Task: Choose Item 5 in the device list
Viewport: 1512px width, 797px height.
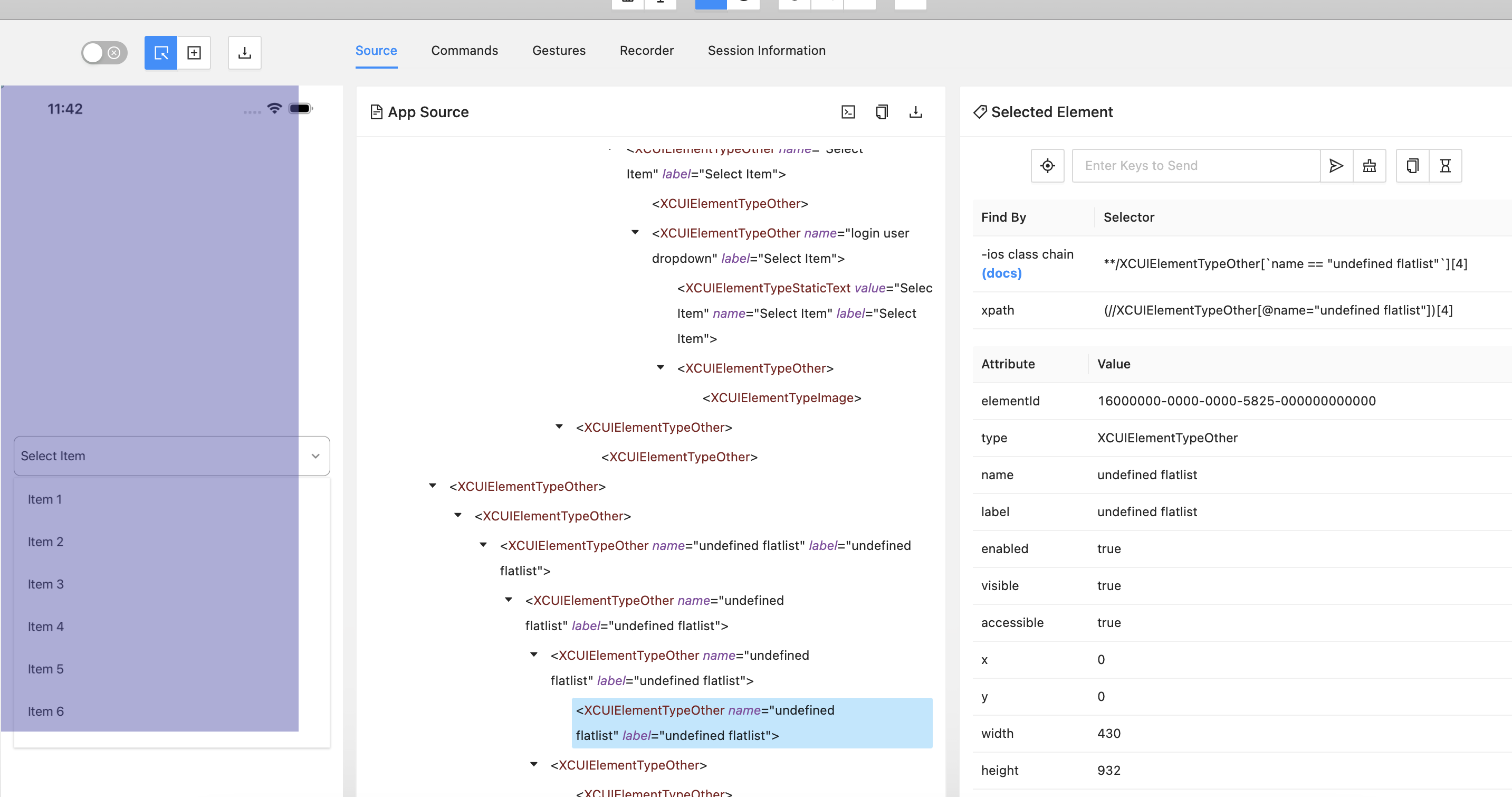Action: (x=45, y=669)
